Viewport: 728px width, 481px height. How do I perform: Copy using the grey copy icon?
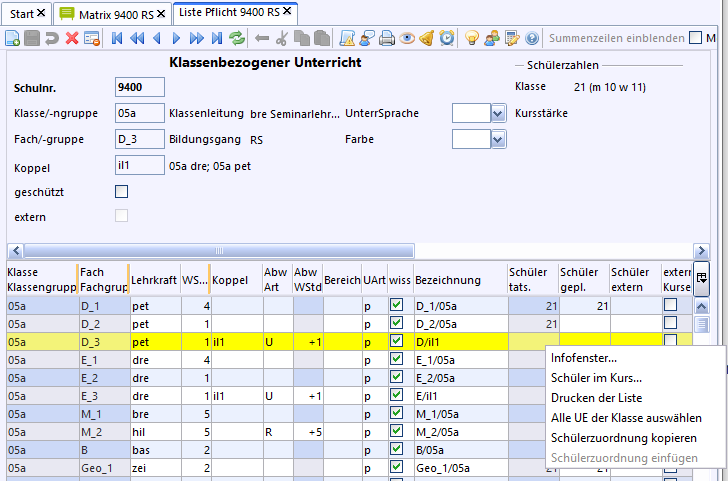point(302,38)
